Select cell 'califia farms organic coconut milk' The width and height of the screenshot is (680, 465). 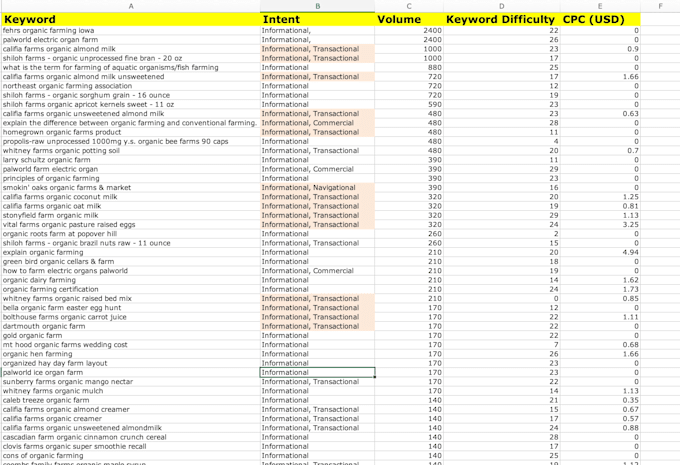(x=131, y=196)
